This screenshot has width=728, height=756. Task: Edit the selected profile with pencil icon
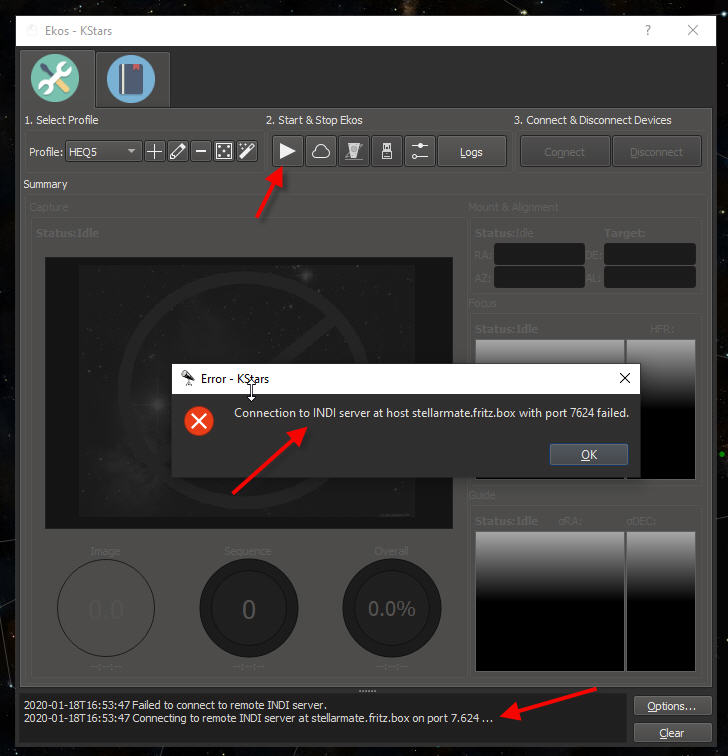click(x=178, y=152)
